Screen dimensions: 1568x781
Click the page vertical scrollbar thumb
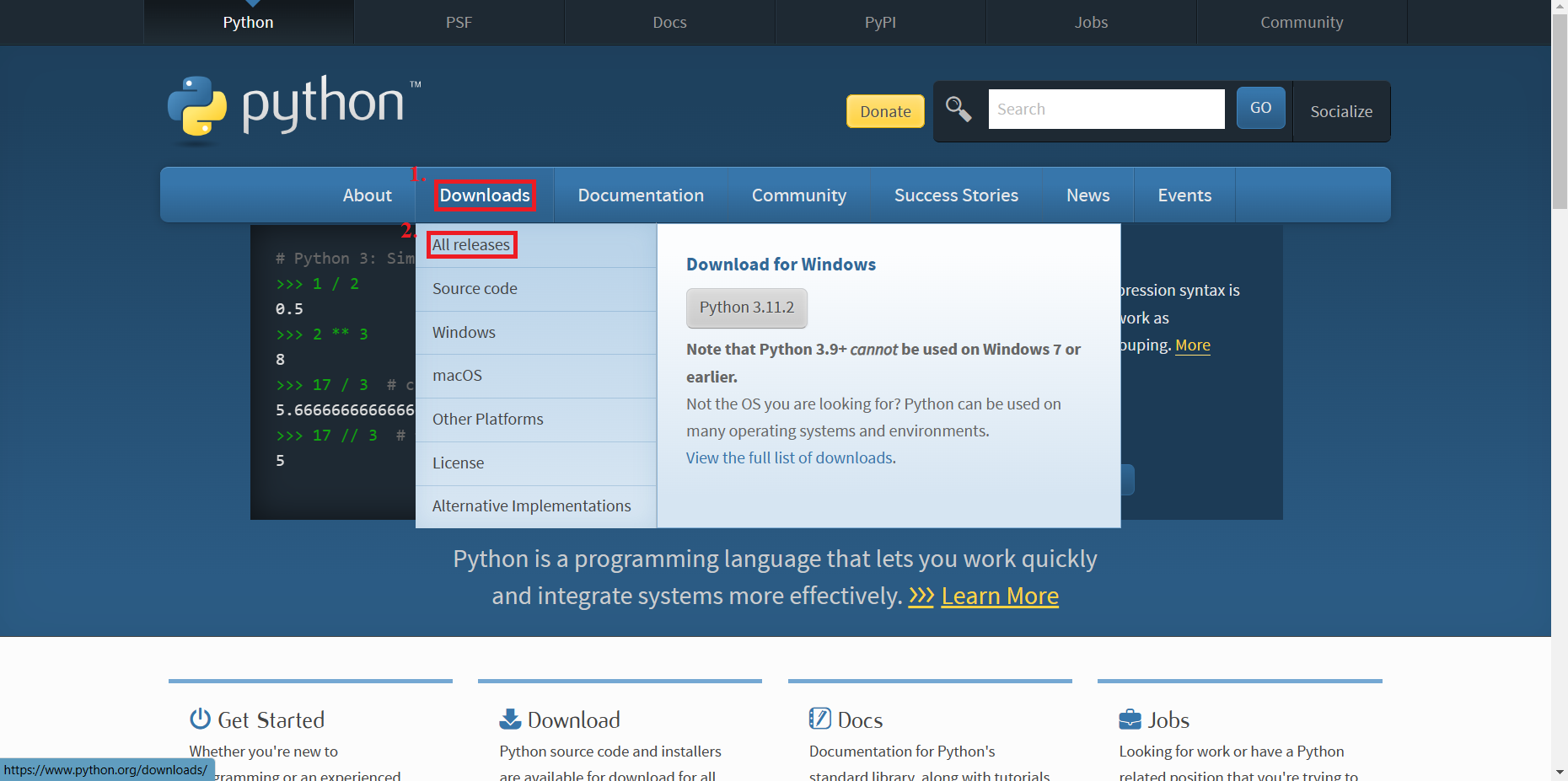pyautogui.click(x=1560, y=112)
